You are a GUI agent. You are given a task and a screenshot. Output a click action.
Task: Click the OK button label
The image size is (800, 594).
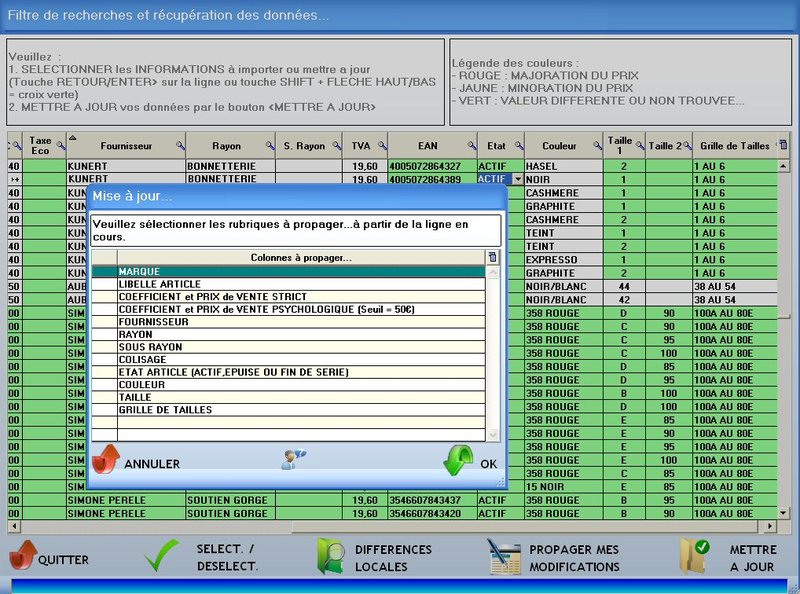(488, 464)
